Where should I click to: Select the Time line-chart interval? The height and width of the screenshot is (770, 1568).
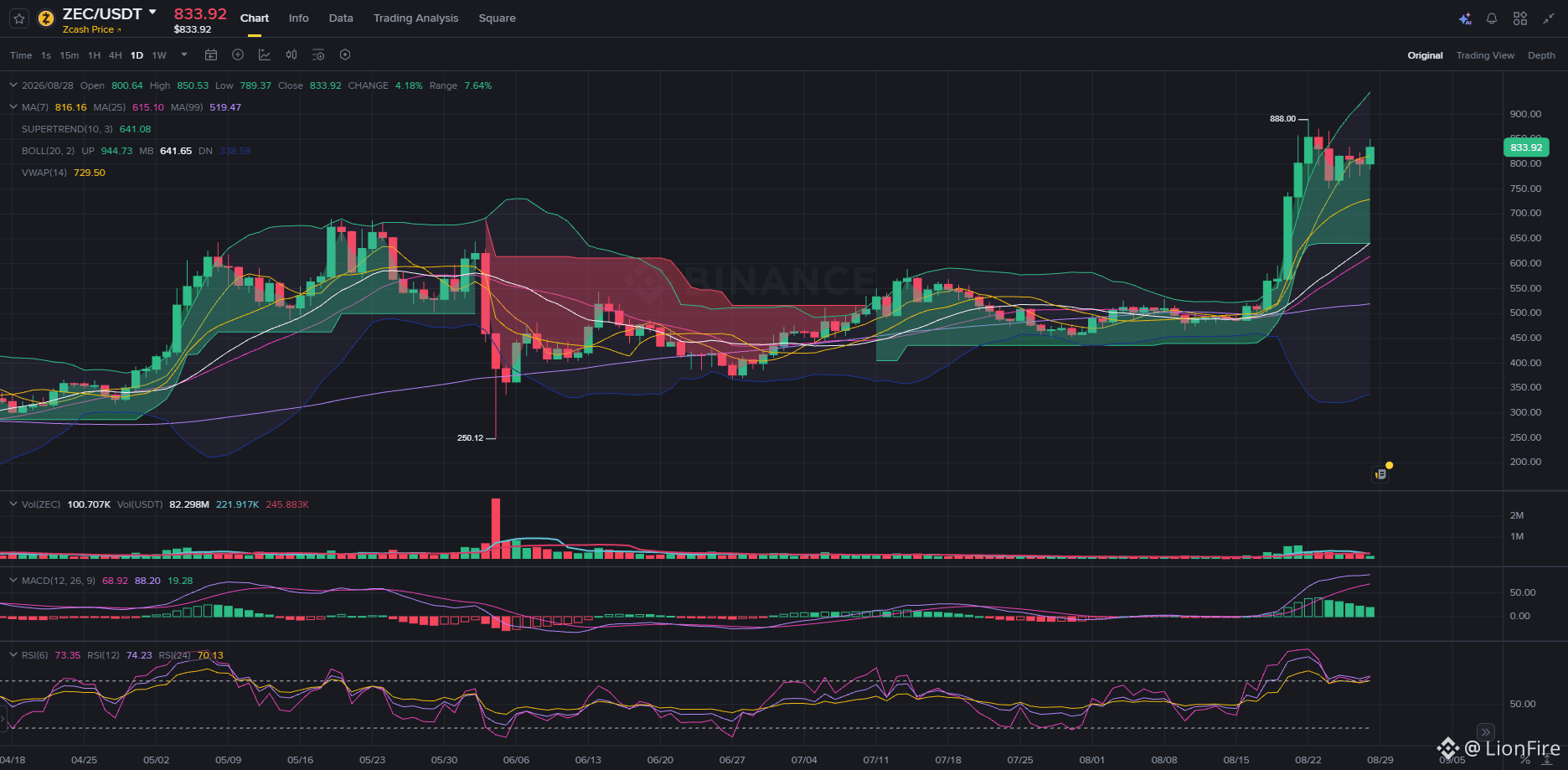[x=21, y=55]
